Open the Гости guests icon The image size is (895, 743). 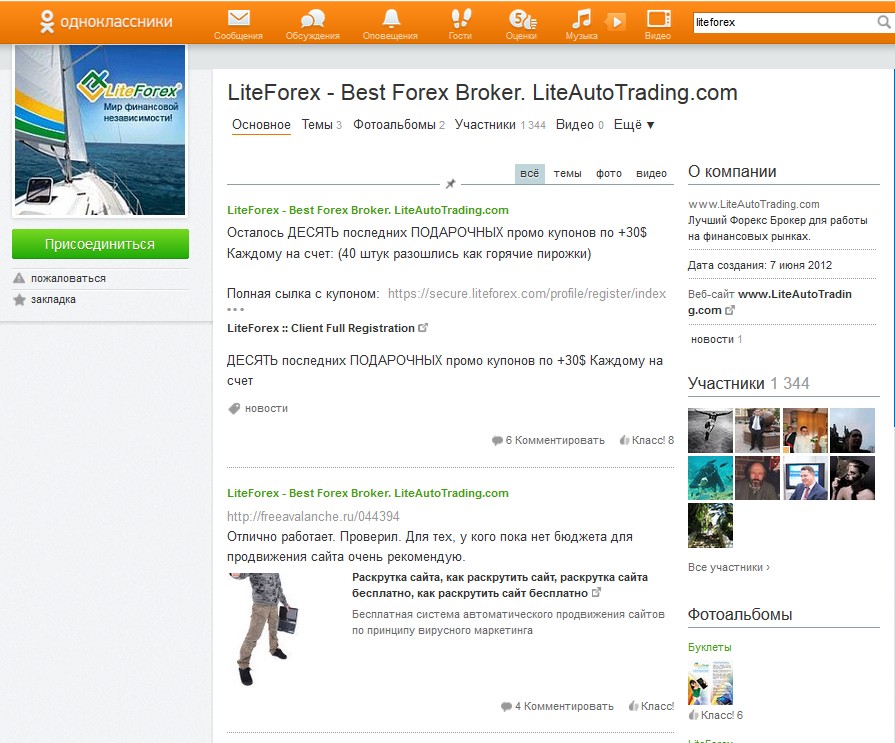[x=460, y=25]
